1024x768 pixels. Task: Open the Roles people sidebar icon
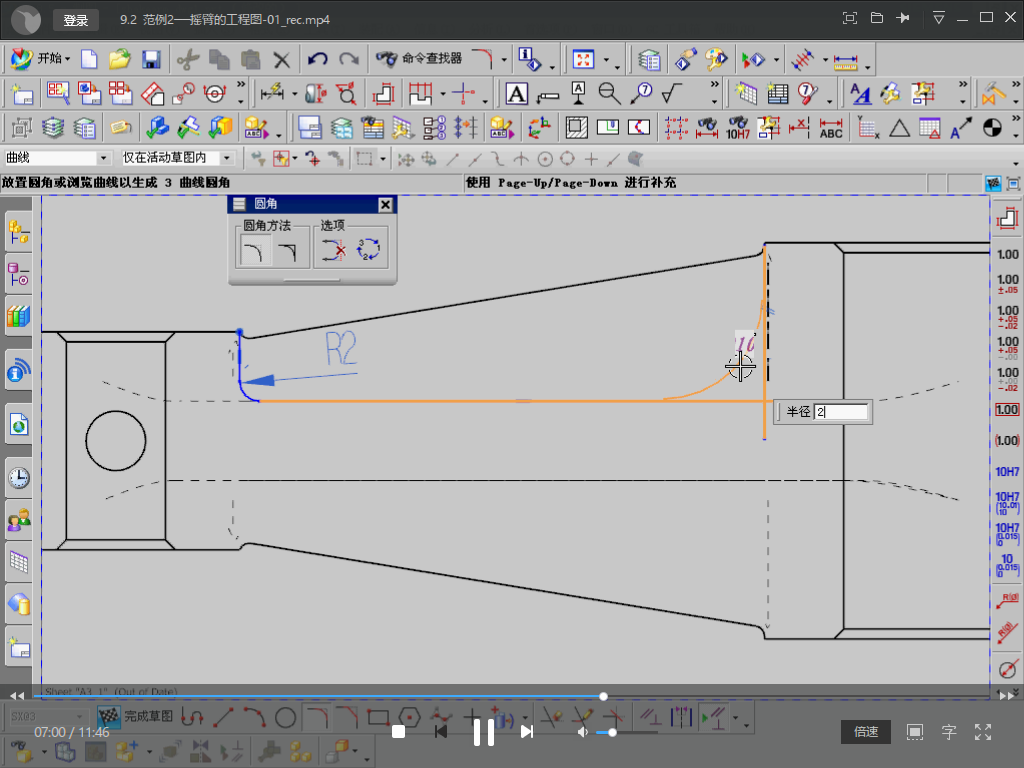tap(18, 520)
